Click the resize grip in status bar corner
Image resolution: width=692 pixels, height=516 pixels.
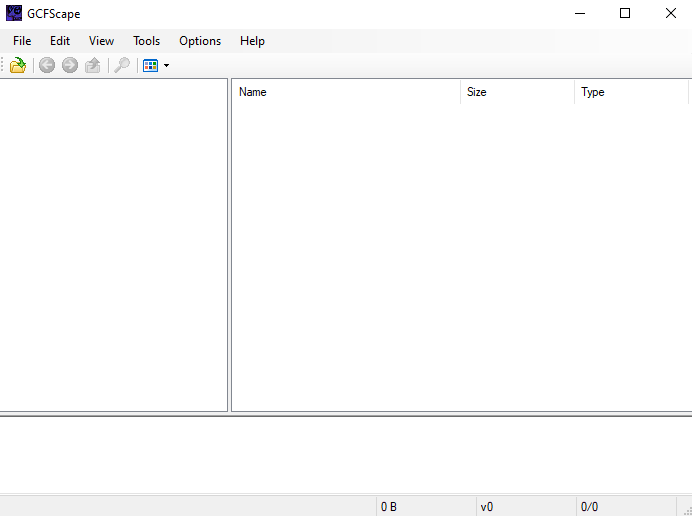click(687, 511)
